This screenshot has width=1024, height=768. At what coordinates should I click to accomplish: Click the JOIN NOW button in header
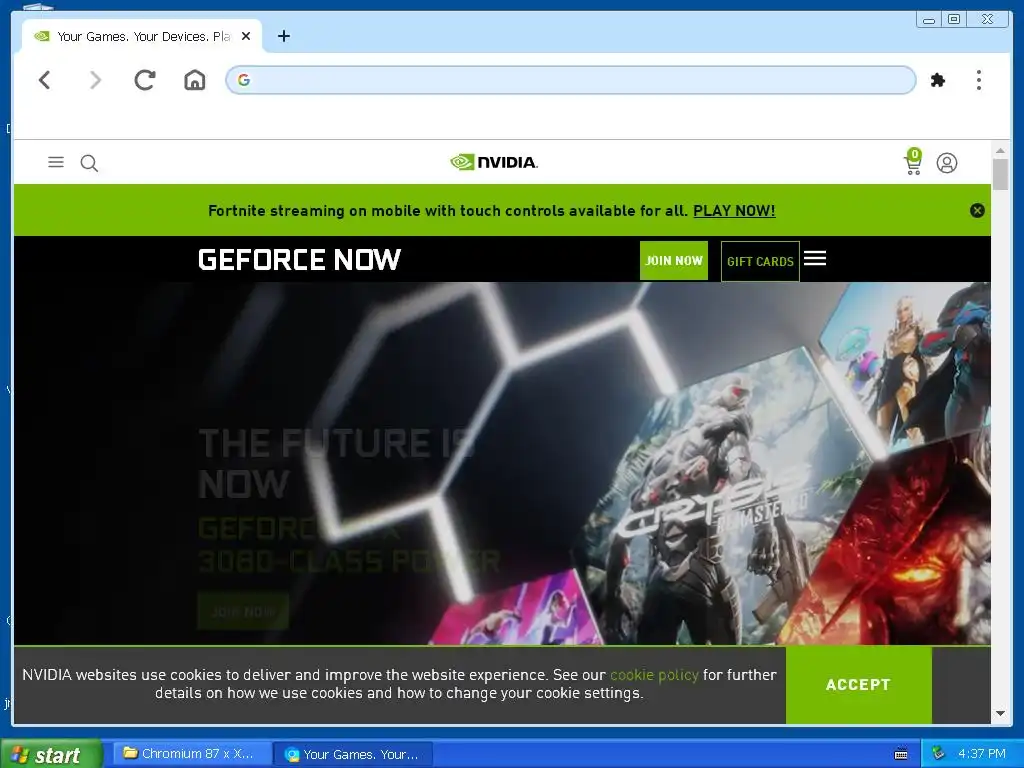pos(674,261)
